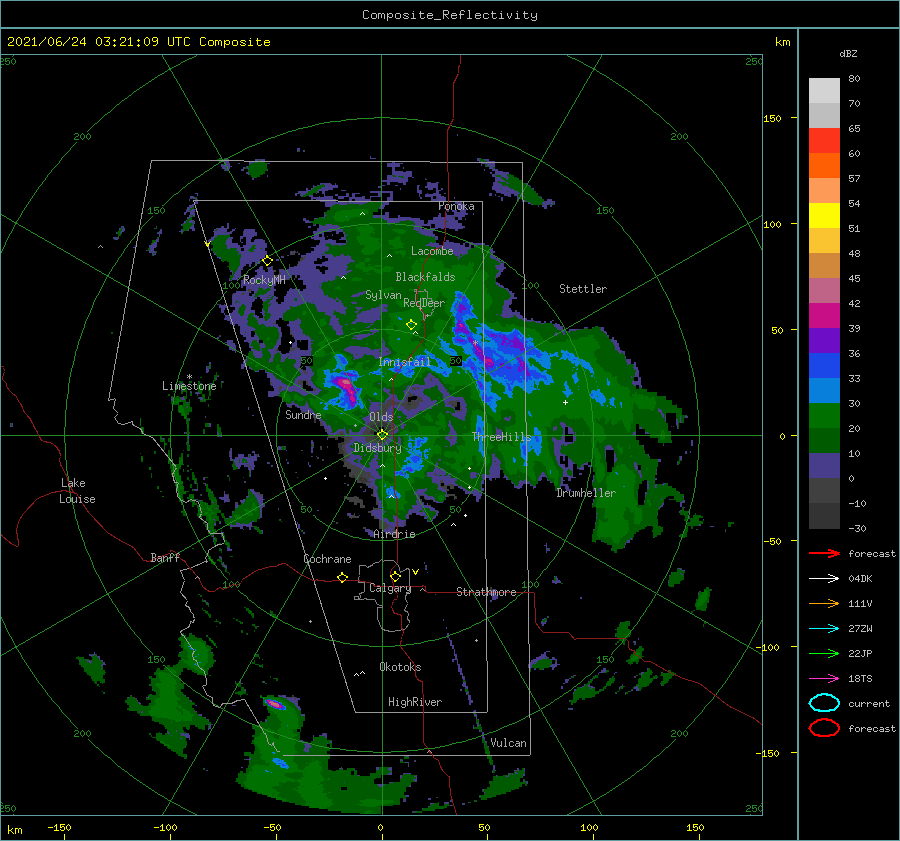Click the Didsbury city label
900x841 pixels.
coord(378,448)
